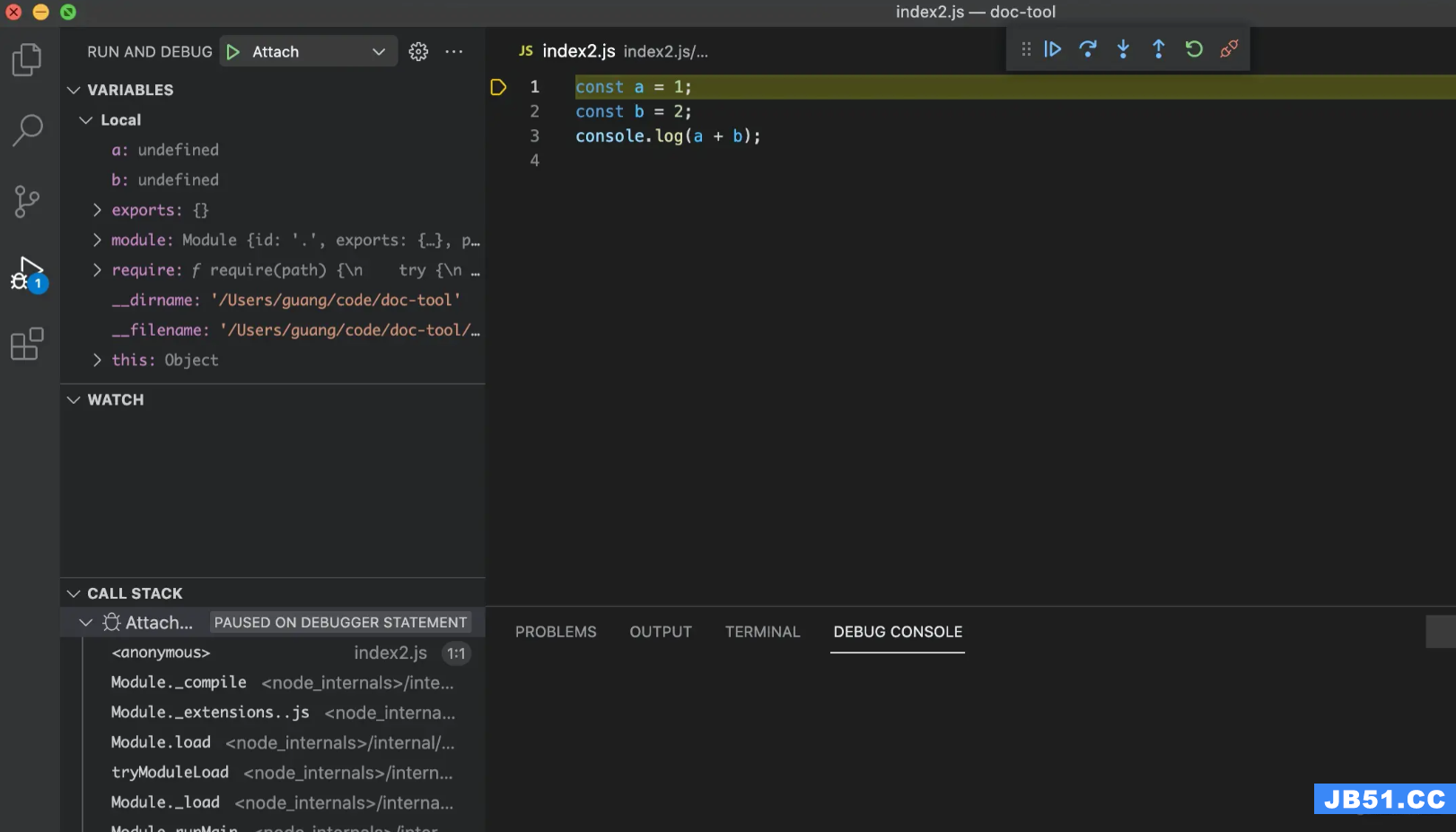This screenshot has width=1456, height=832.
Task: Click line number 2 in the gutter
Action: (x=534, y=111)
